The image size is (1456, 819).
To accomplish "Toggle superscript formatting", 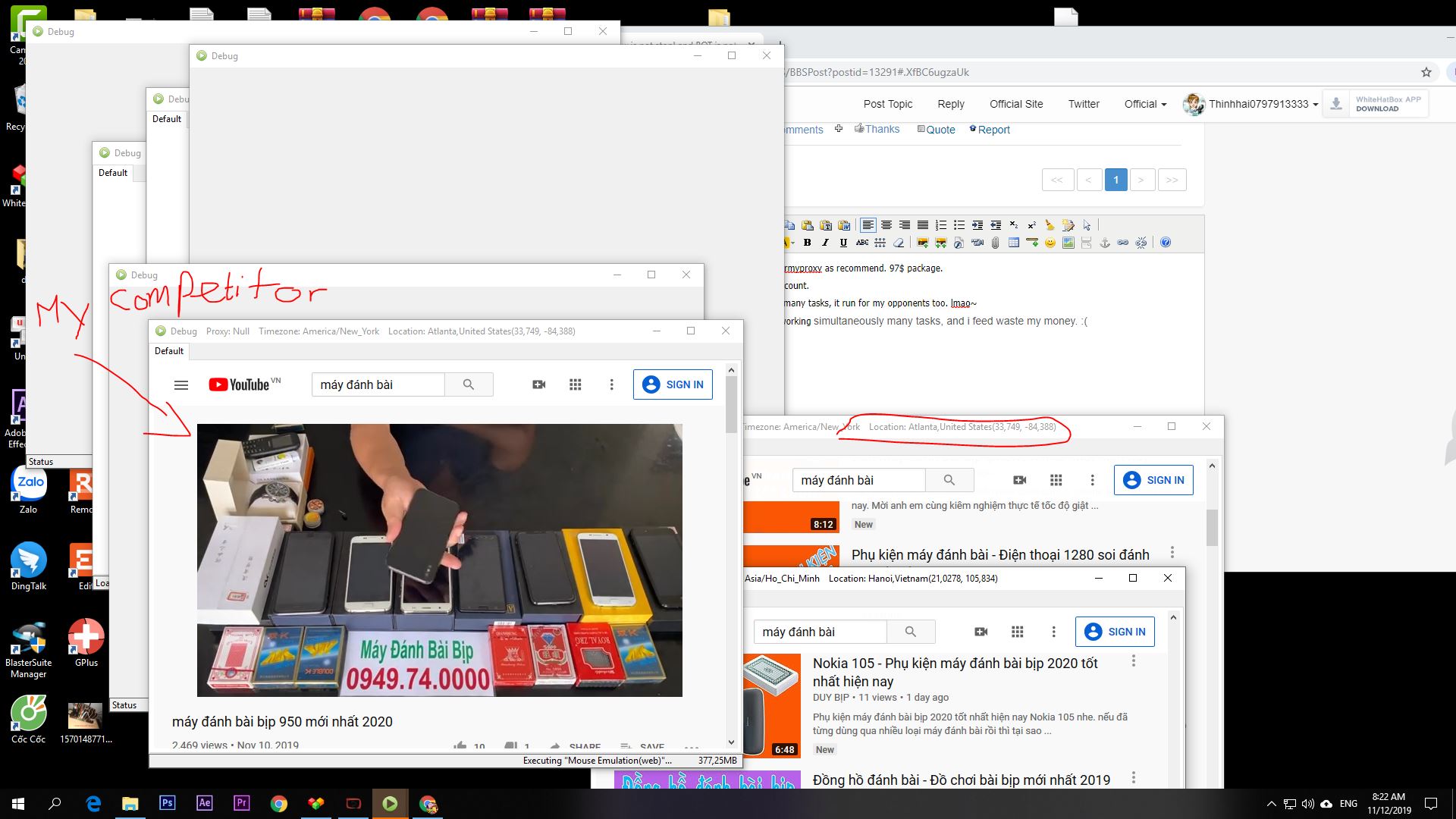I will (x=1031, y=225).
